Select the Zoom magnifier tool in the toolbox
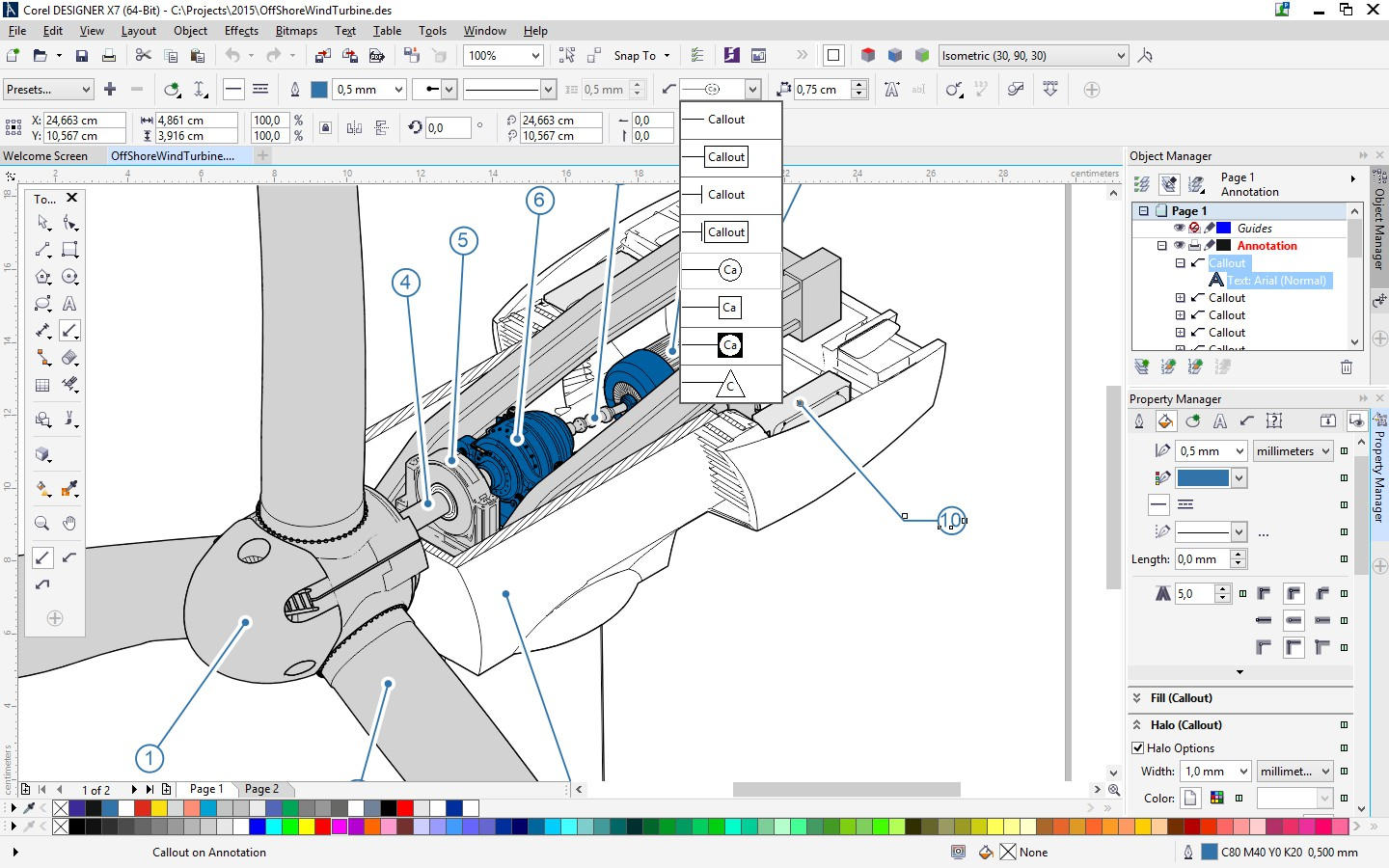The height and width of the screenshot is (868, 1389). tap(42, 524)
